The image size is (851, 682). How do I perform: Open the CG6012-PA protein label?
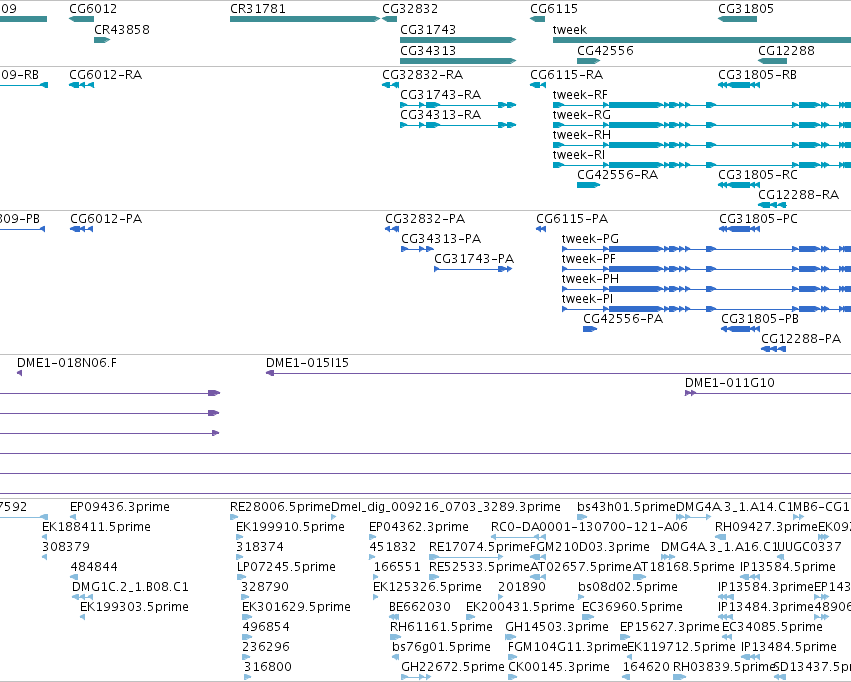(x=106, y=219)
